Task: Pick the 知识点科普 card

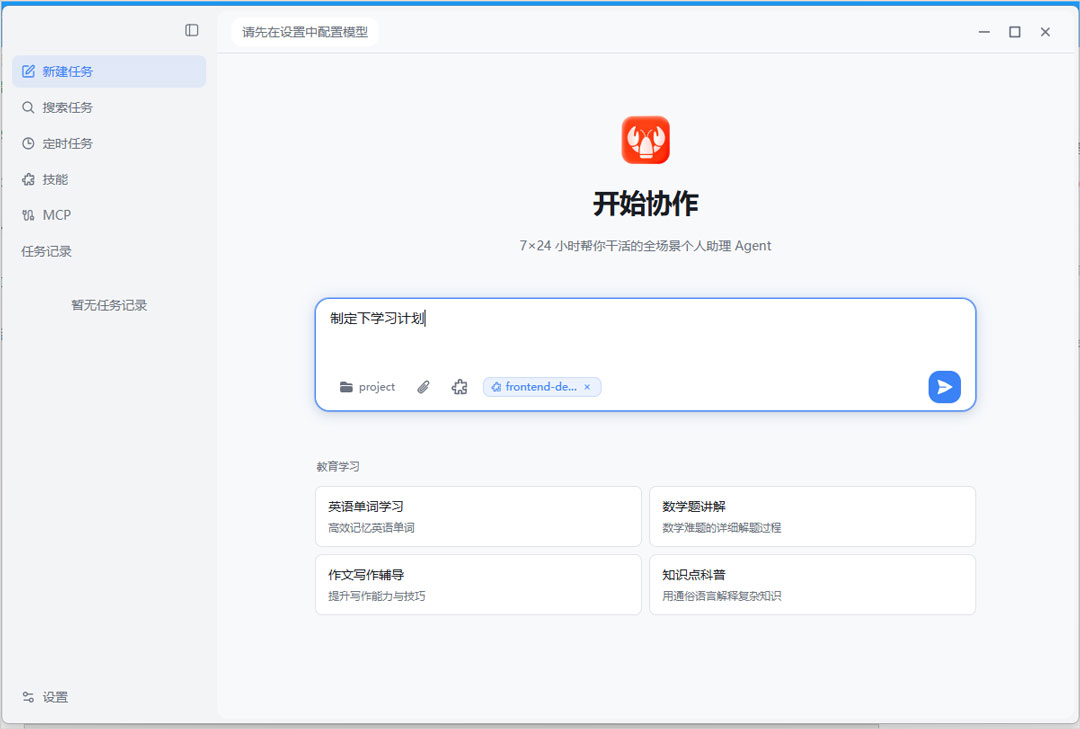Action: tap(812, 584)
